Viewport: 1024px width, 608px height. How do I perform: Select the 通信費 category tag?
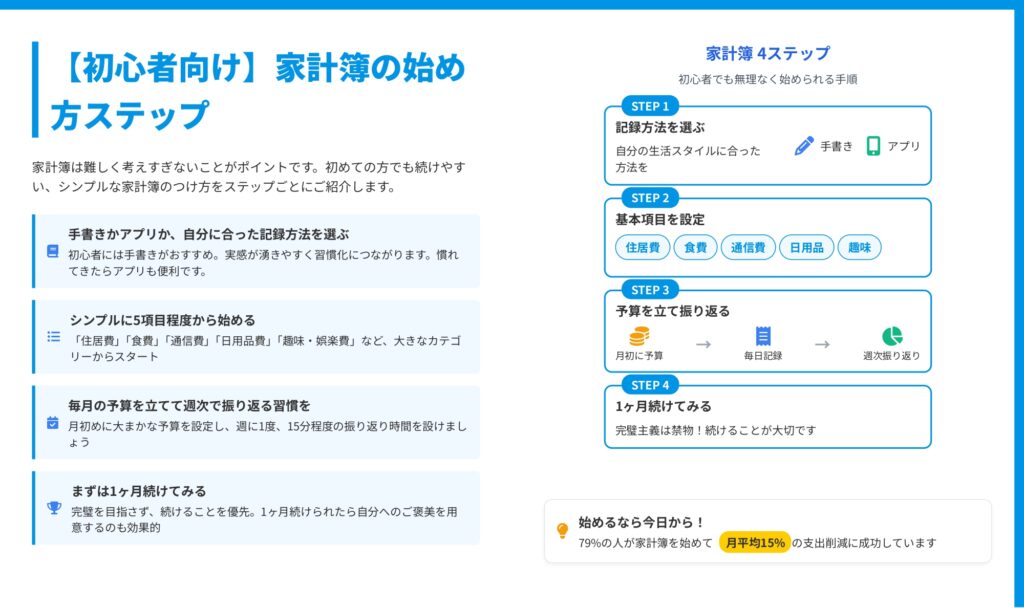748,247
